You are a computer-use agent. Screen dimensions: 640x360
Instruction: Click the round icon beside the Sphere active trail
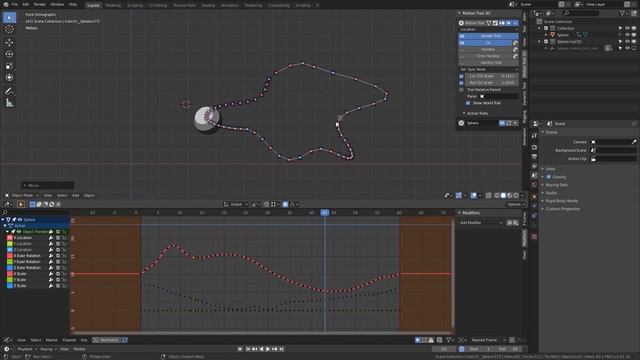[x=461, y=123]
